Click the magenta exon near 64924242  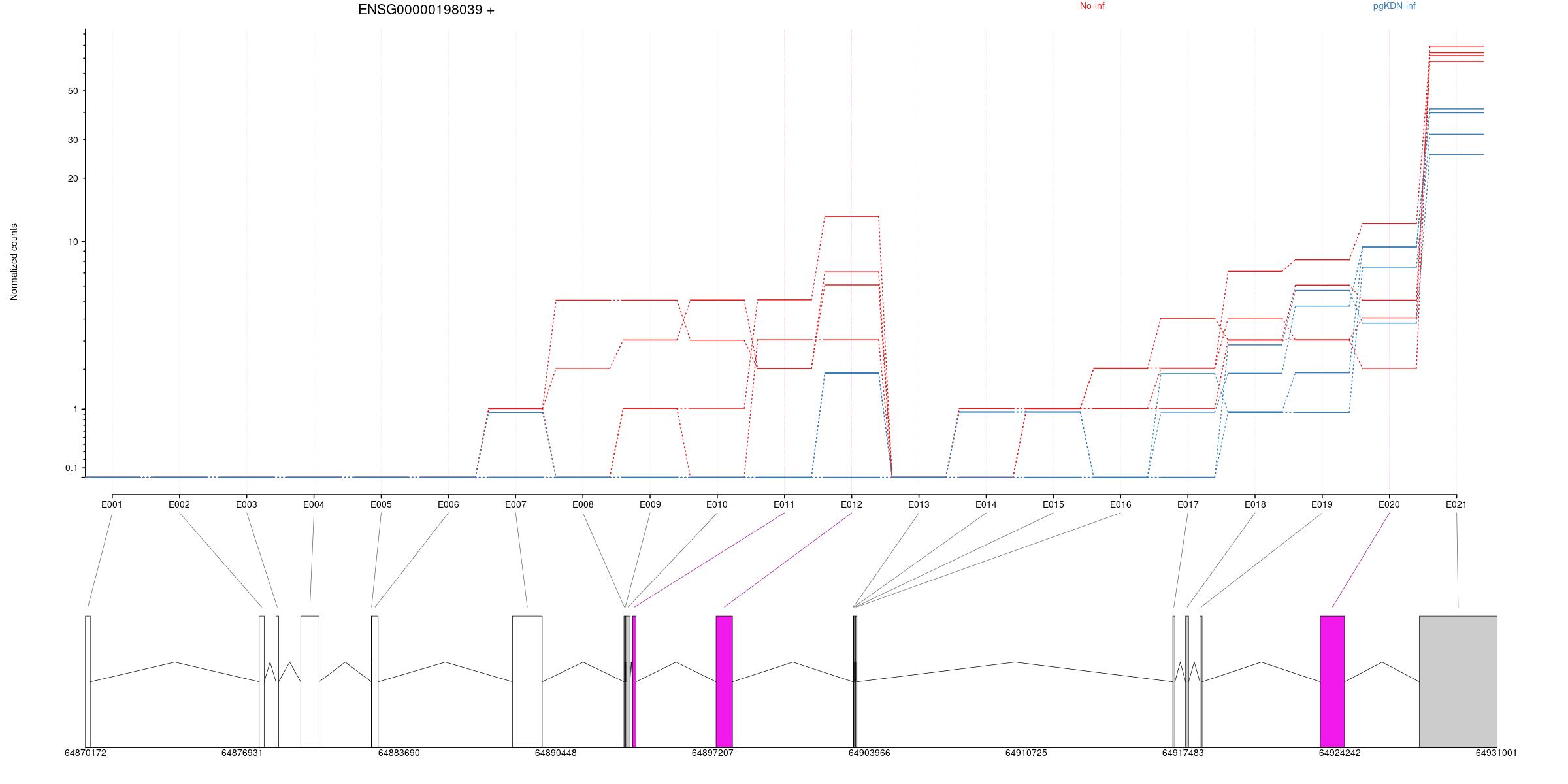(x=1332, y=681)
